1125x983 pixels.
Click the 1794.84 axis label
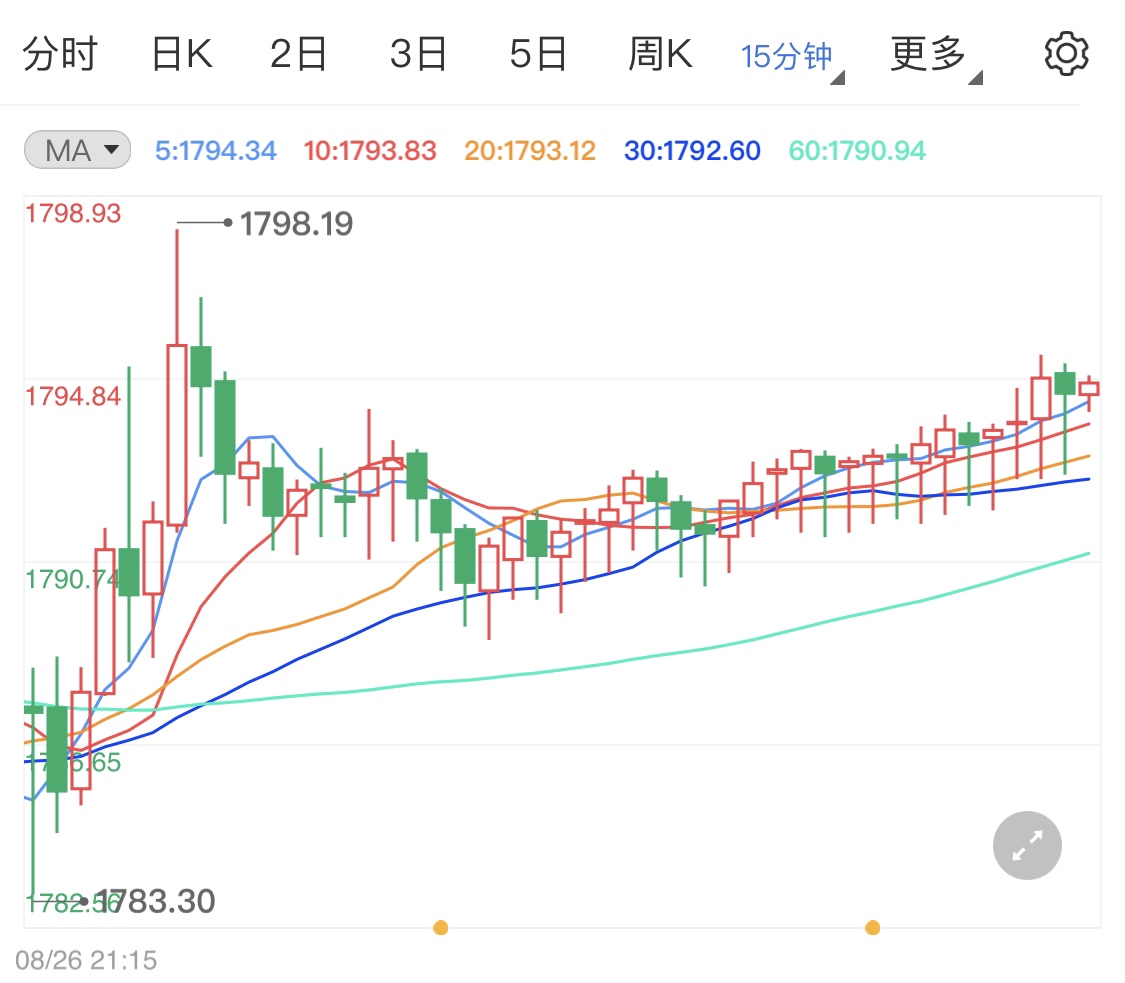72,396
